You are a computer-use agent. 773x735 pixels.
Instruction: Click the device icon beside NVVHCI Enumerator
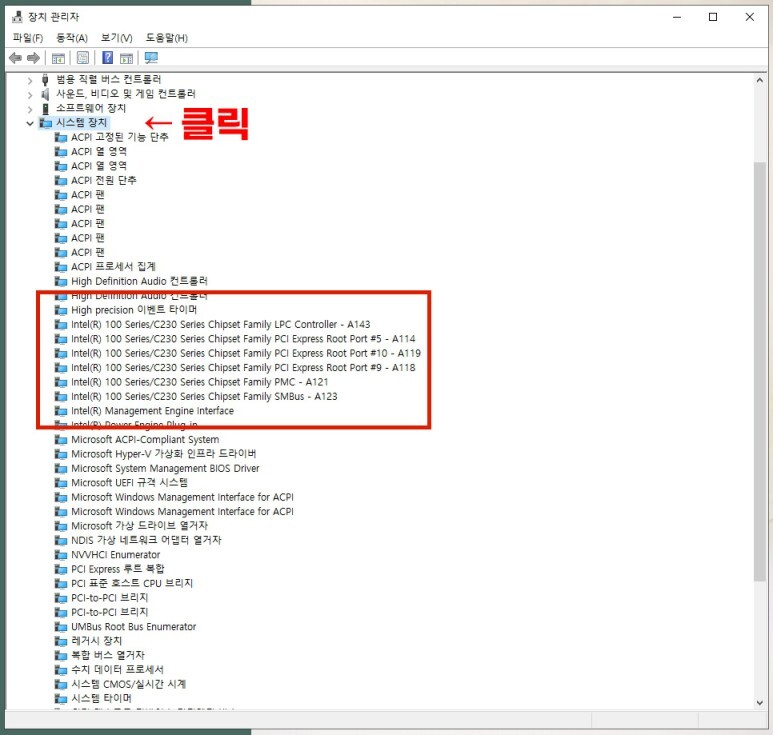coord(61,555)
